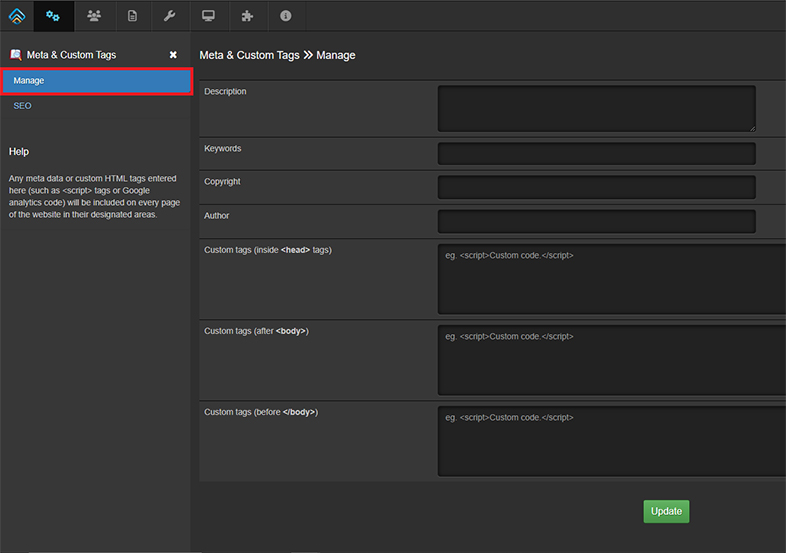This screenshot has height=553, width=786.
Task: Open the wrench tools icon
Action: tap(170, 16)
